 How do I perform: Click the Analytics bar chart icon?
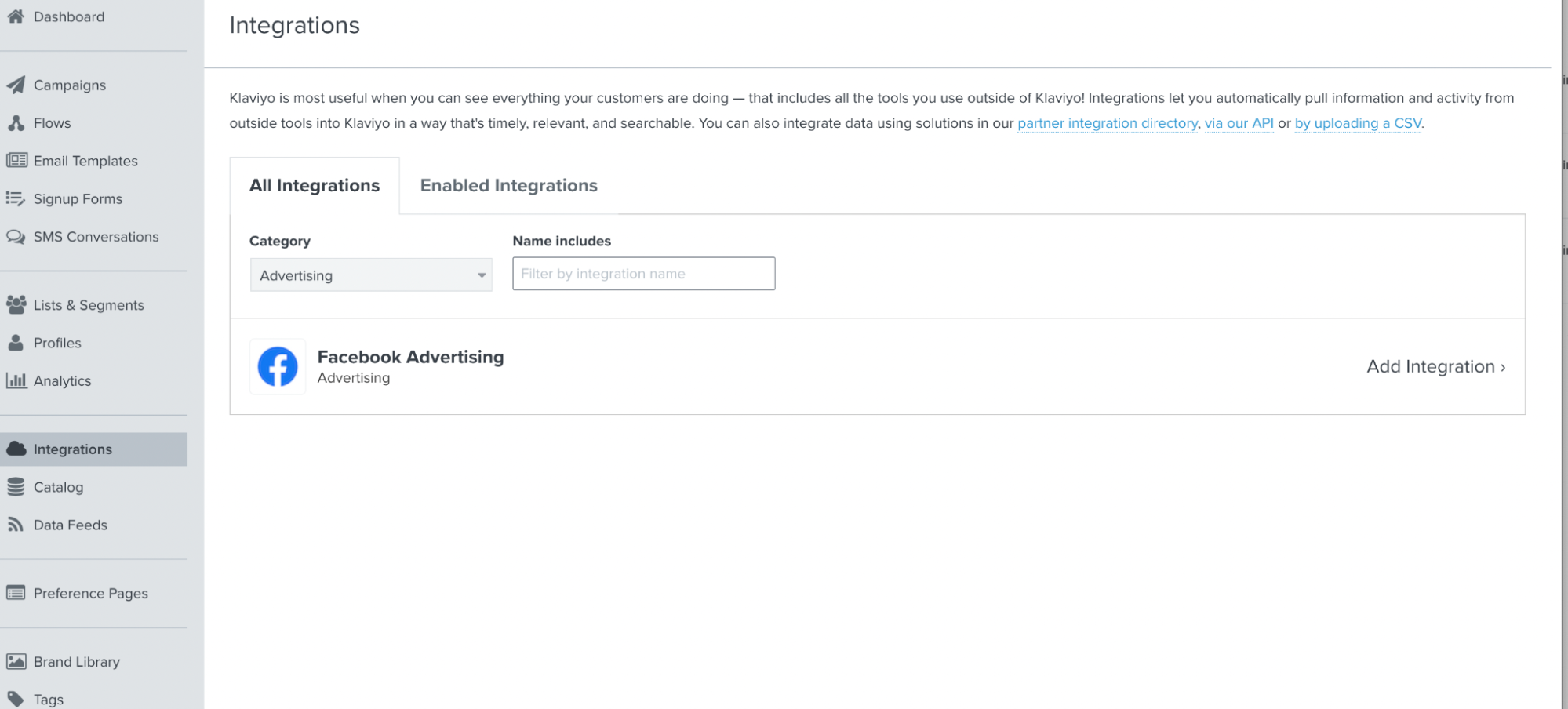point(16,380)
